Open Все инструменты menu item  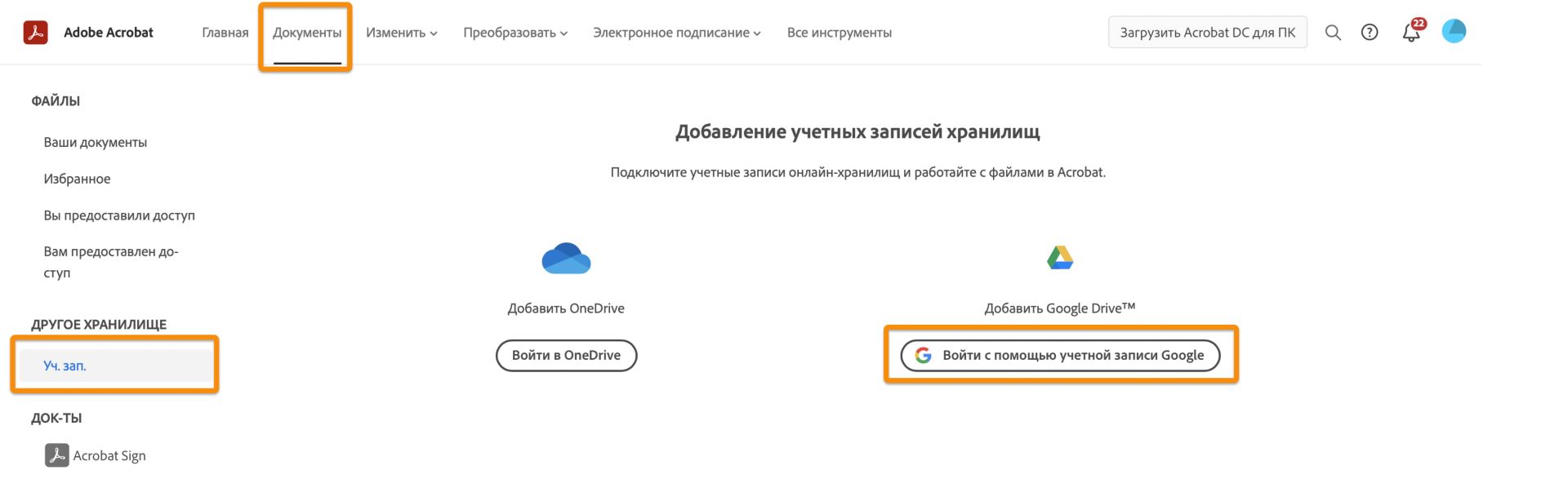840,33
